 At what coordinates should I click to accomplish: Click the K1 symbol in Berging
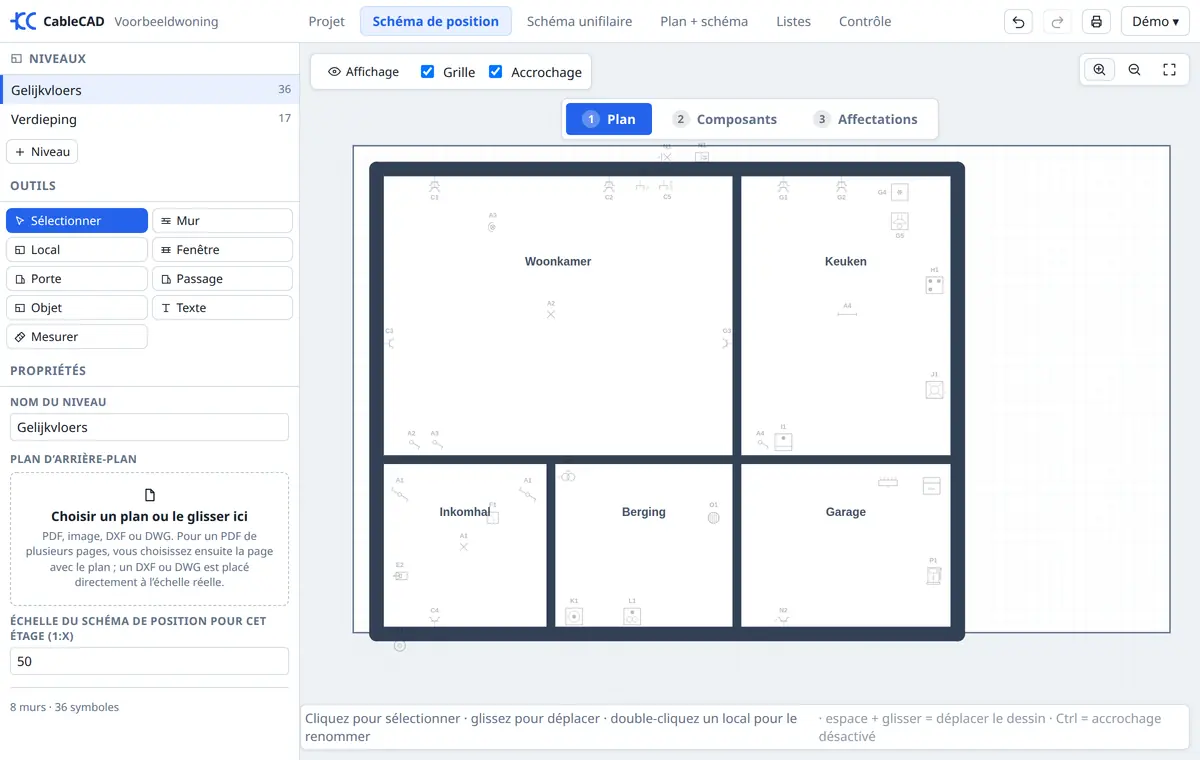pyautogui.click(x=574, y=616)
